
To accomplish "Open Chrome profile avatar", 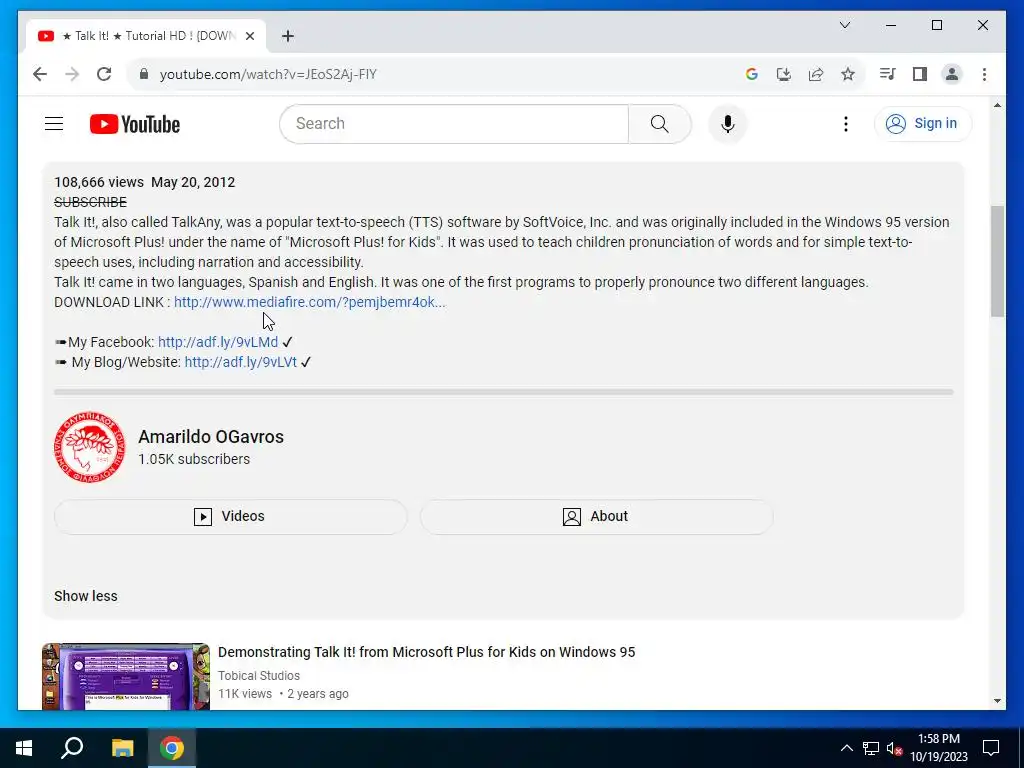I will pyautogui.click(x=952, y=74).
